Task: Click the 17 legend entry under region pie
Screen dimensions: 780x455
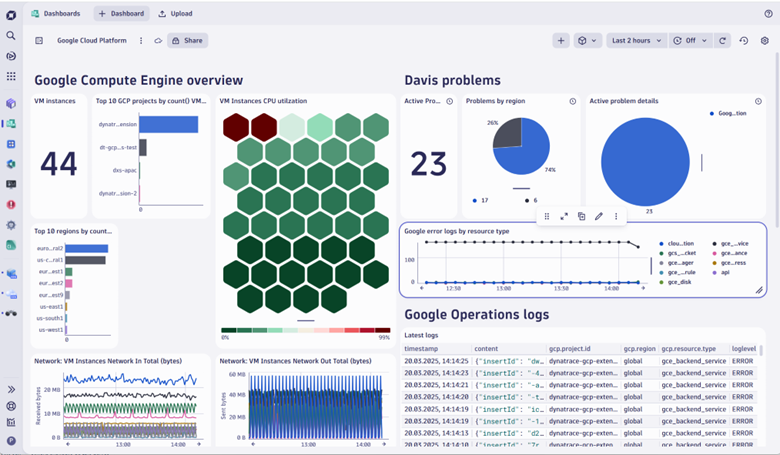Action: [x=481, y=200]
